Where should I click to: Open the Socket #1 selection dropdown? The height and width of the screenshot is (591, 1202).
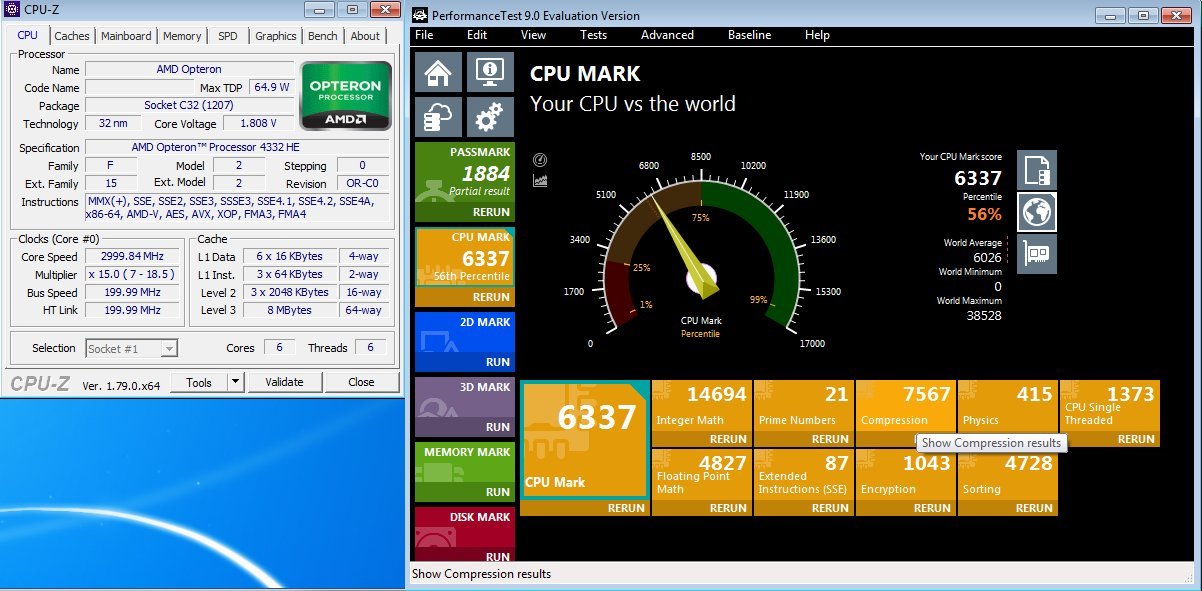[132, 348]
